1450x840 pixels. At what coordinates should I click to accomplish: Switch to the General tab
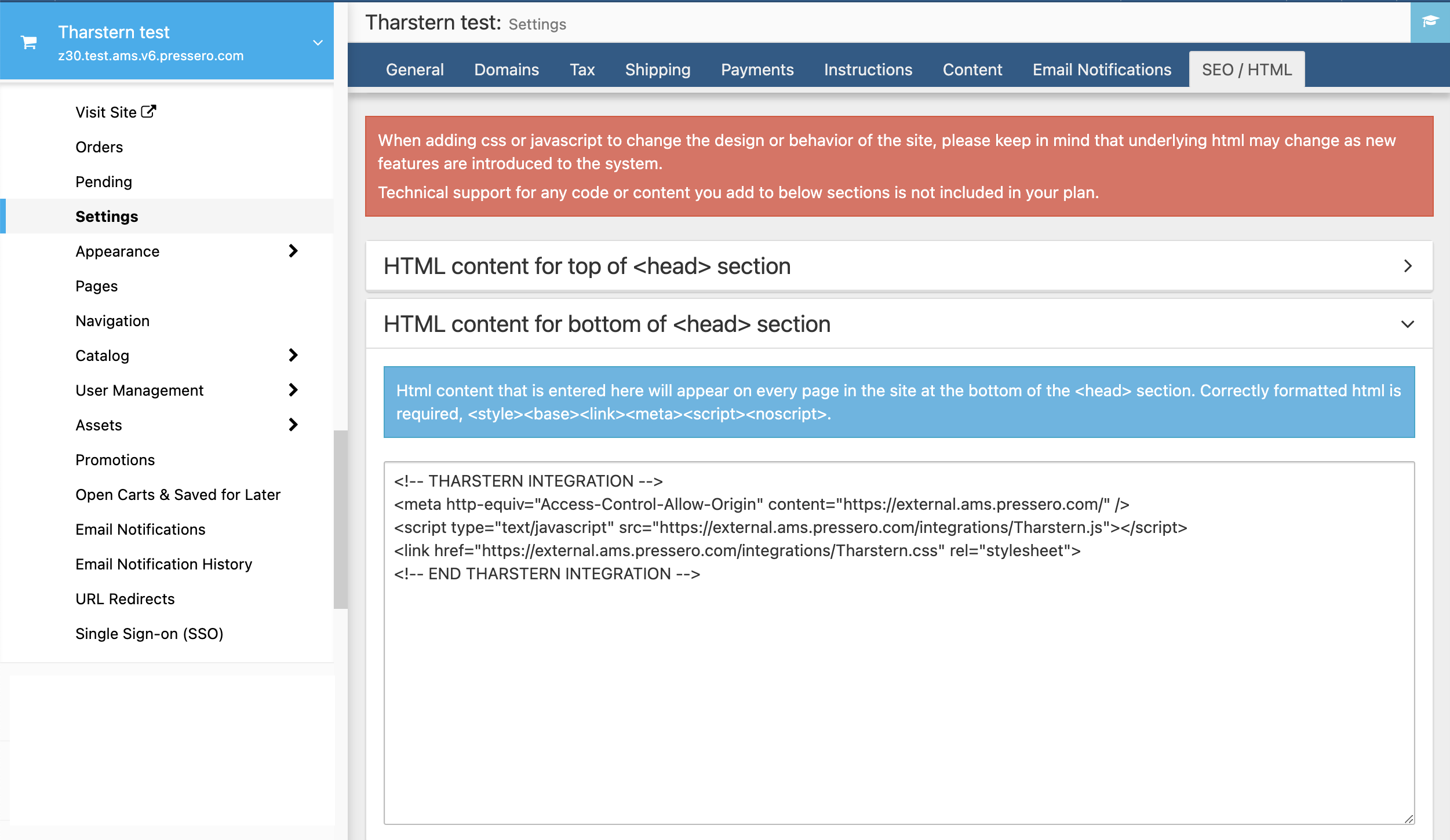coord(415,70)
